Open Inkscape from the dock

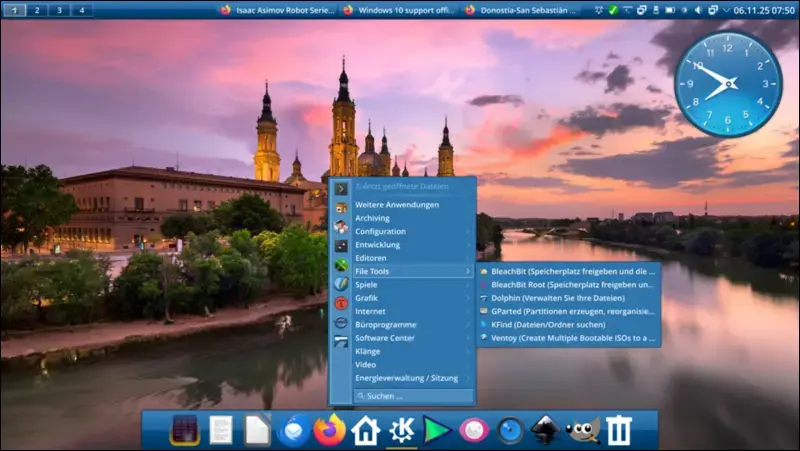[546, 430]
